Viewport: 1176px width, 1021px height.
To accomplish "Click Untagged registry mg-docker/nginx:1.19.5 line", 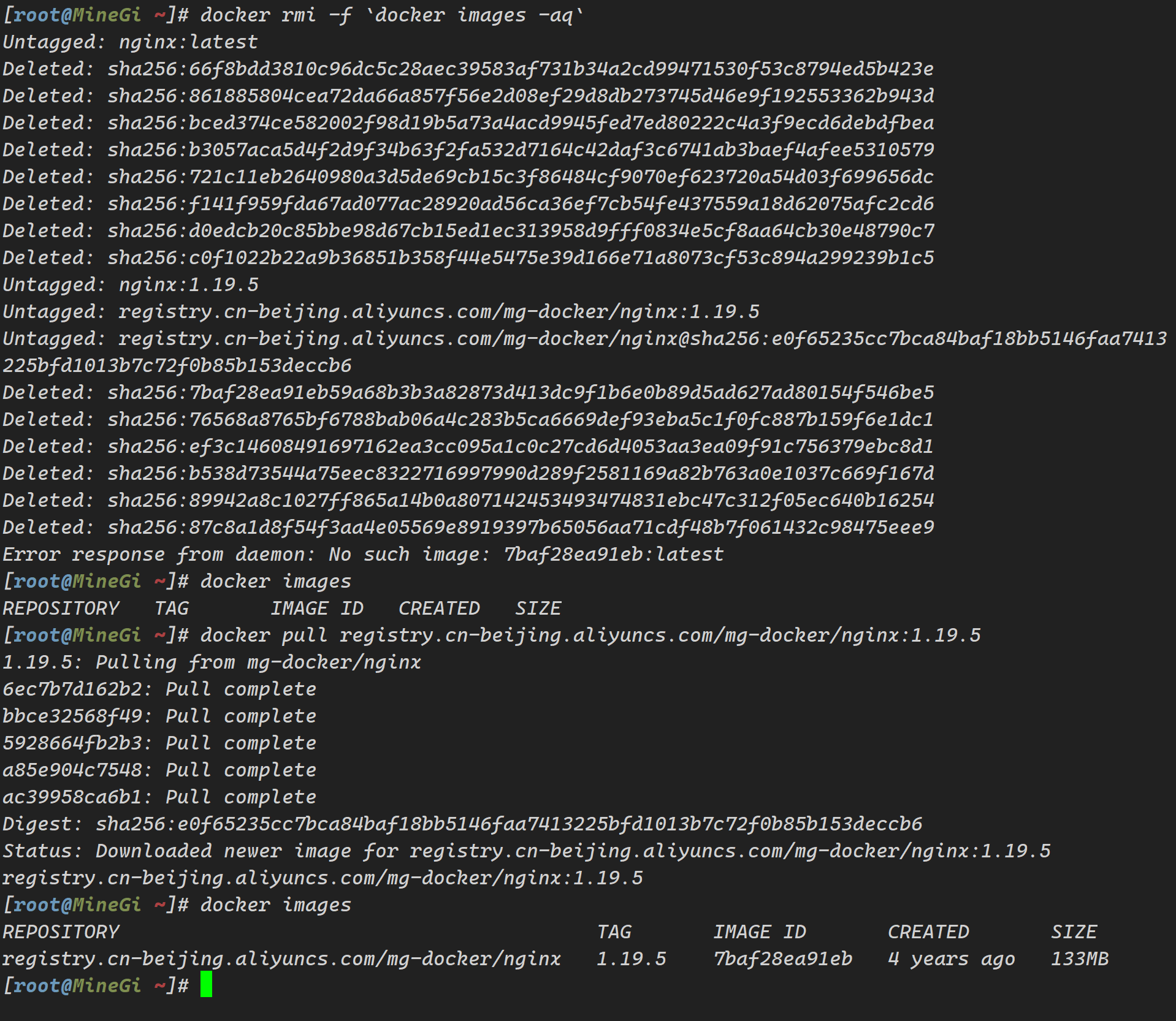I will (381, 311).
